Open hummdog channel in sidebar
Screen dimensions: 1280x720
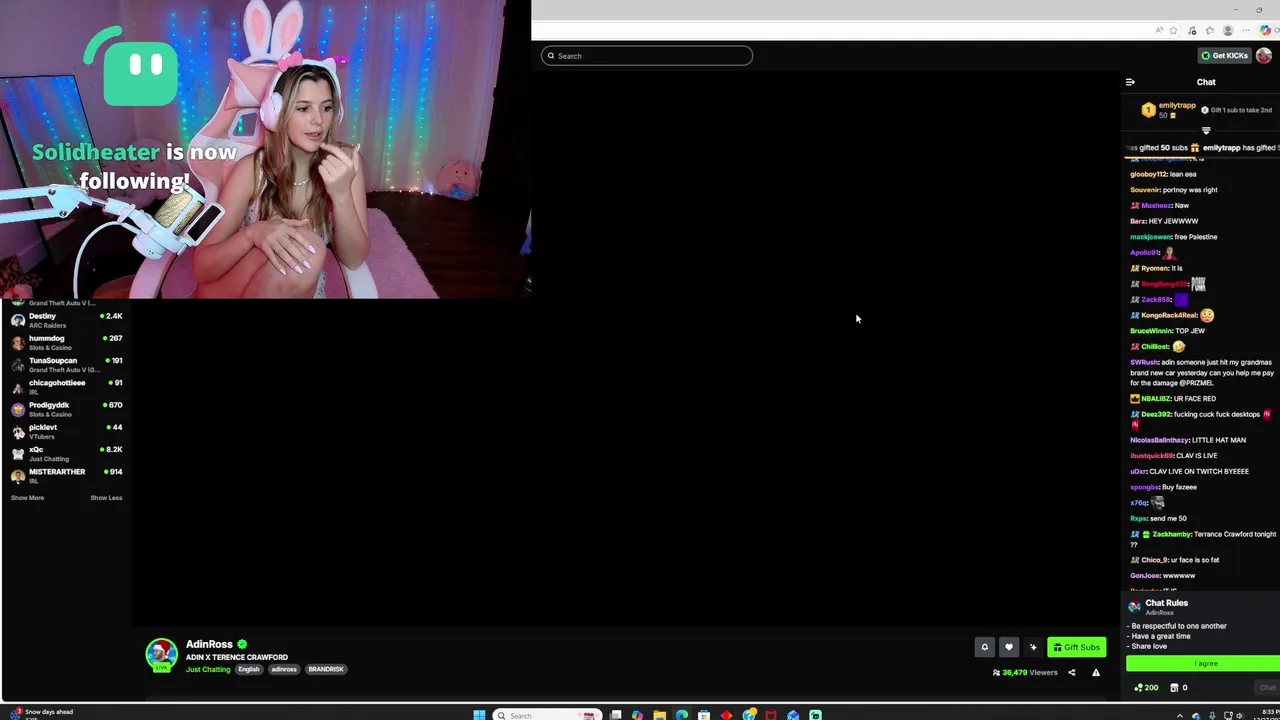[x=66, y=342]
